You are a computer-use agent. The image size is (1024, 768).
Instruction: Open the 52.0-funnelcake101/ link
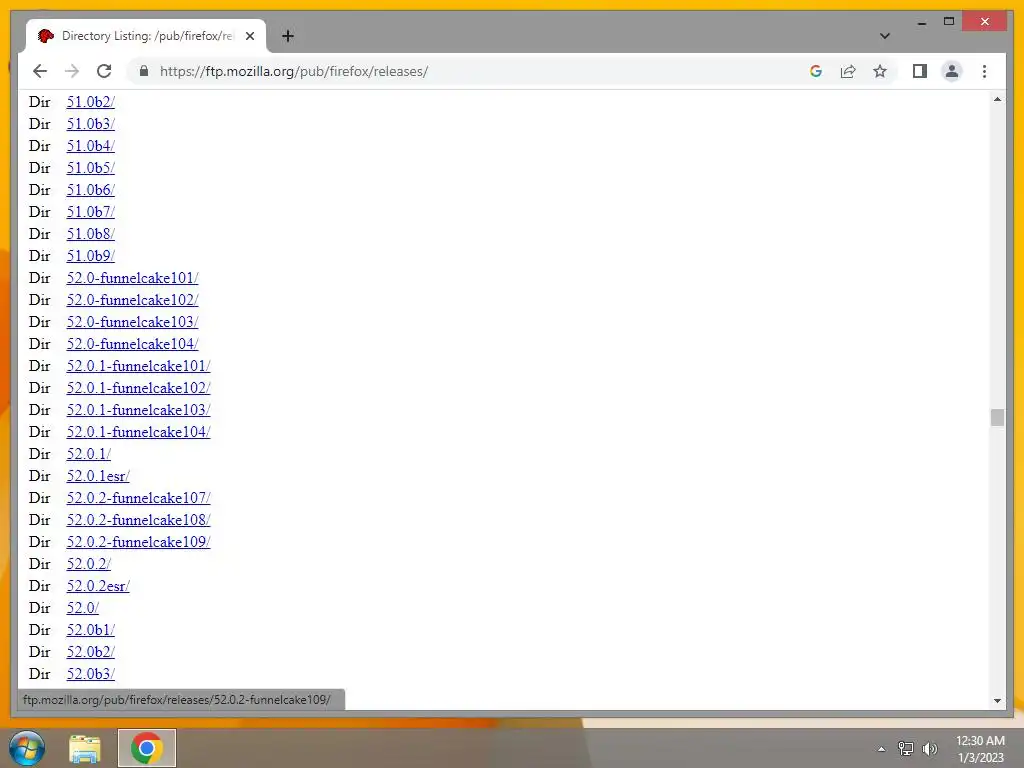pos(132,278)
